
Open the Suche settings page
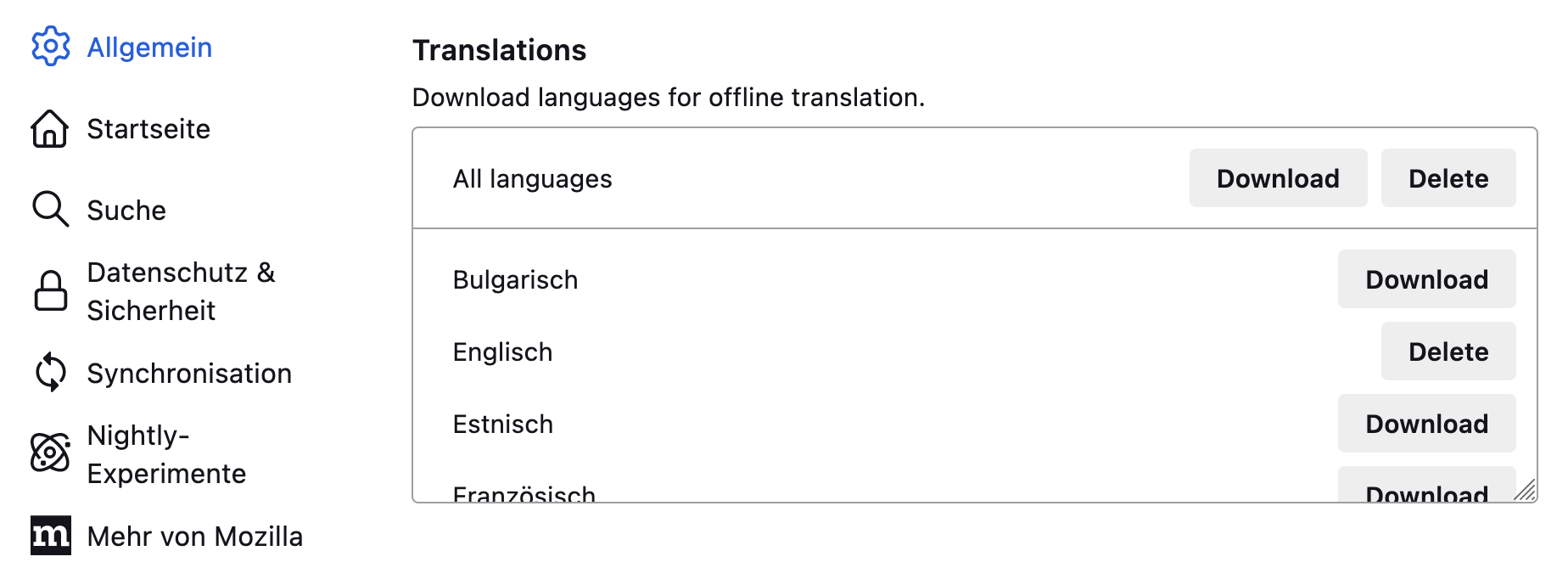(x=126, y=211)
